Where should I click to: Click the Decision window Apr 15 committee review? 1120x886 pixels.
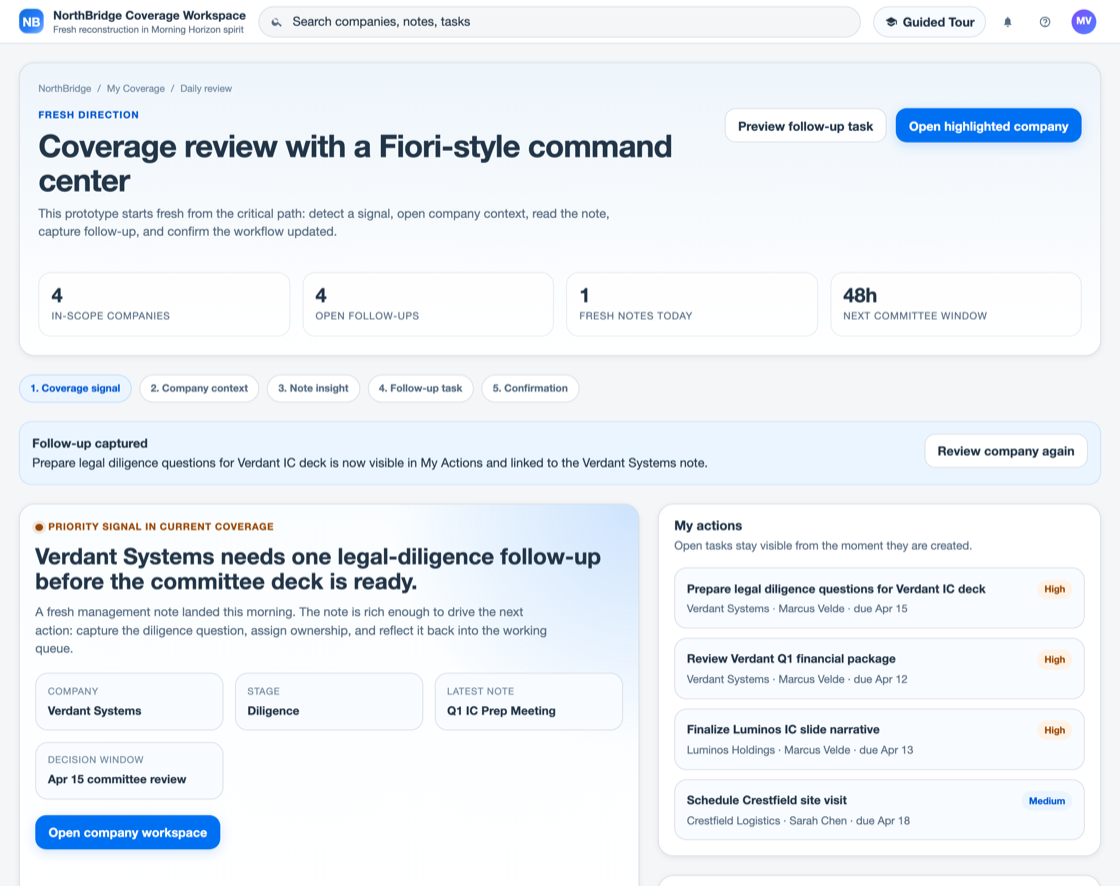point(129,770)
